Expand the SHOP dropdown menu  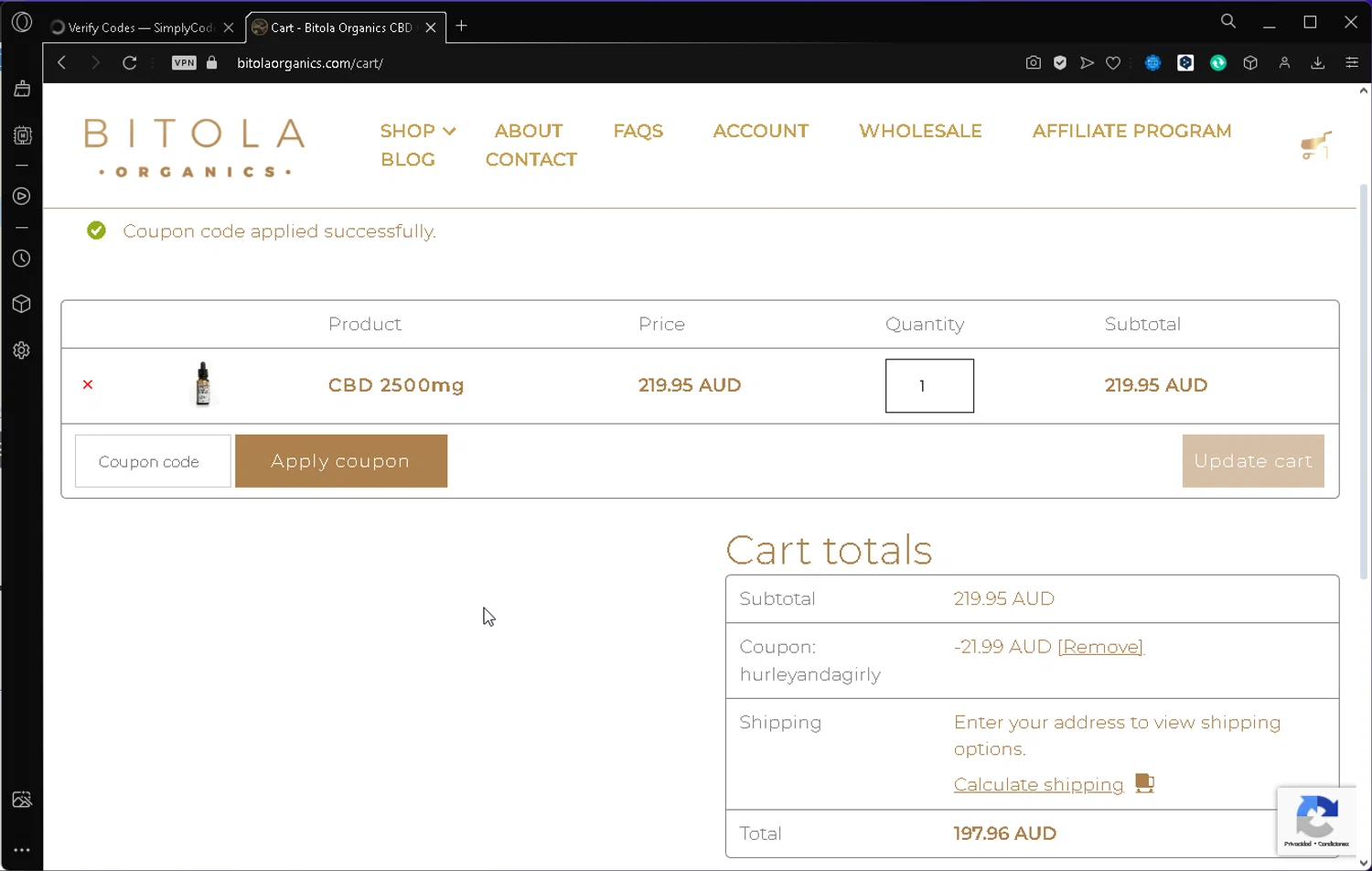point(418,131)
